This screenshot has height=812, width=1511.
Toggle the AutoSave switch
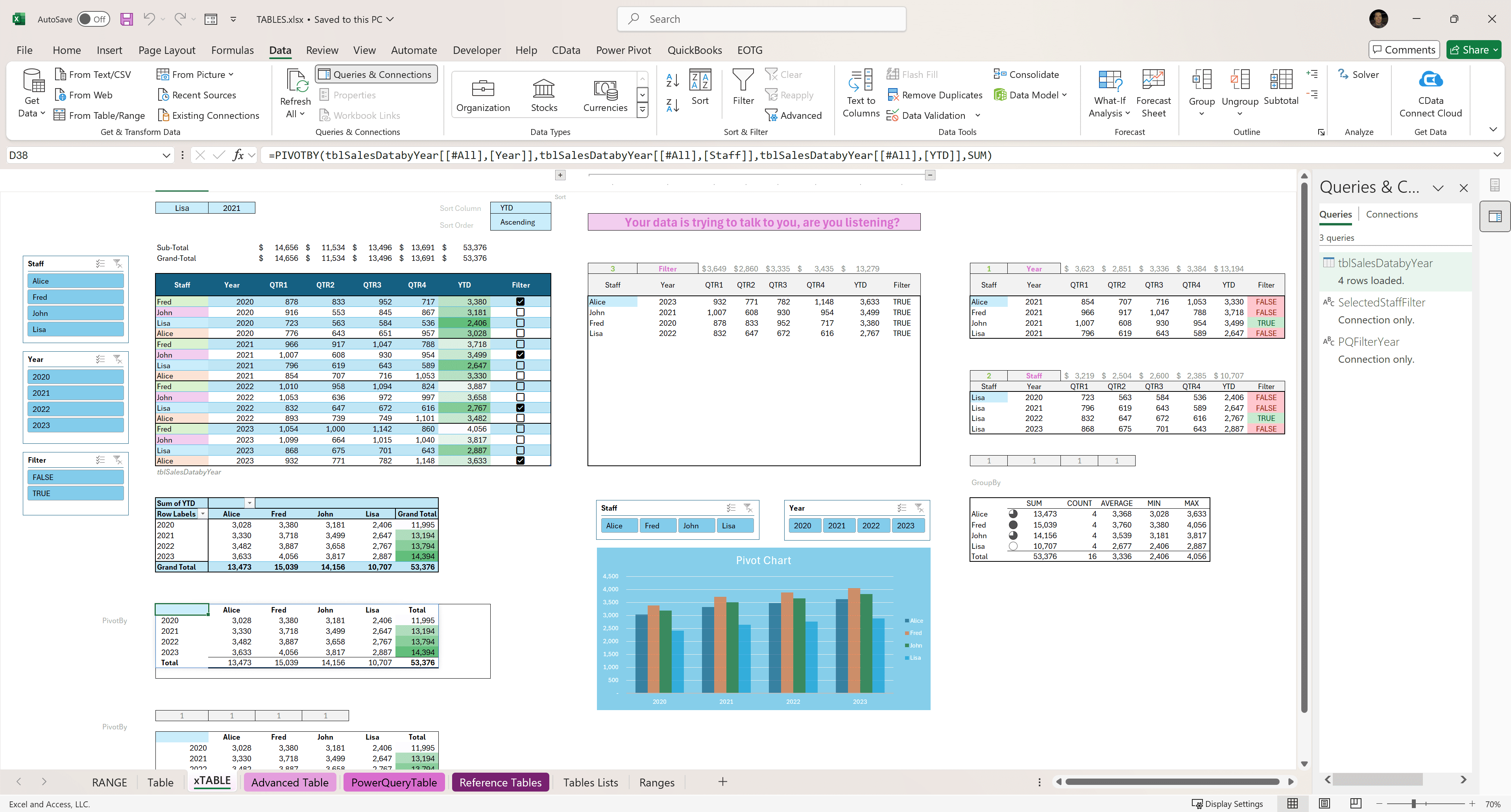[94, 19]
